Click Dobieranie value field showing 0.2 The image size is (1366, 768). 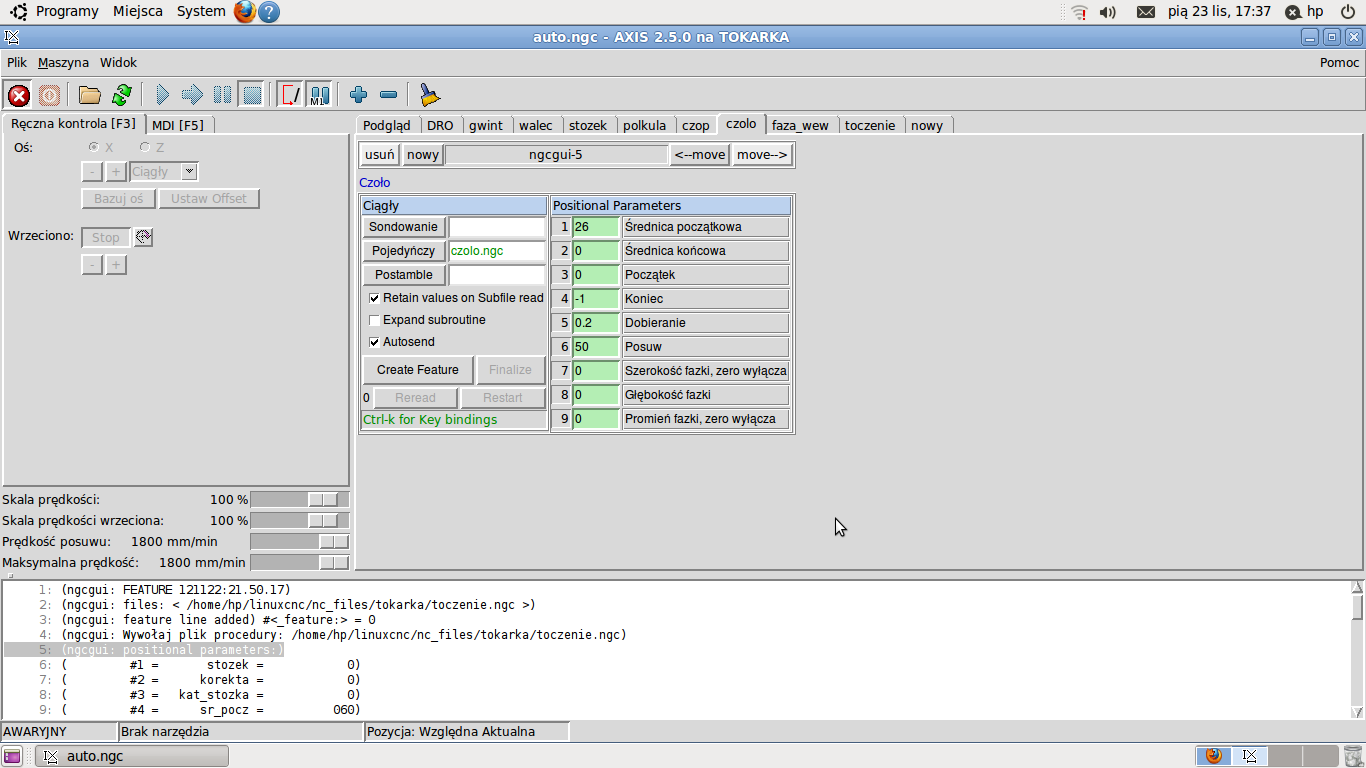pos(596,323)
